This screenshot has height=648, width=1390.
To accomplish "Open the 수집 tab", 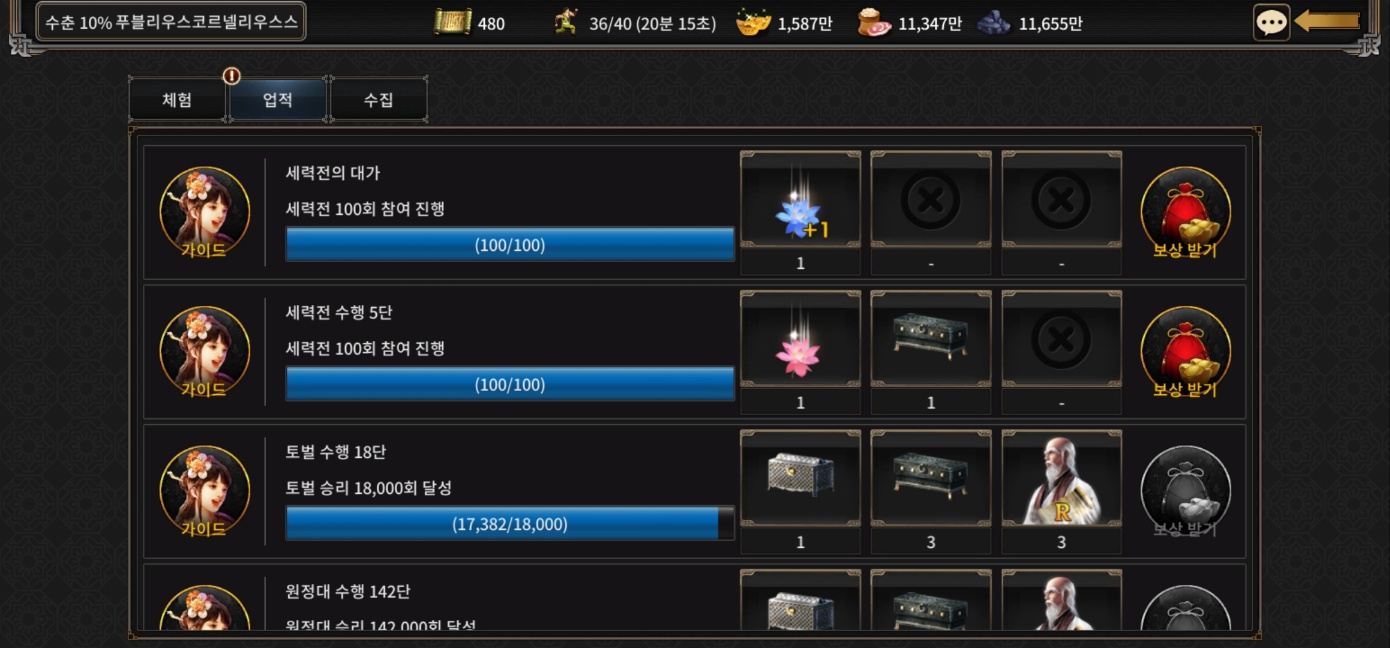I will (379, 100).
